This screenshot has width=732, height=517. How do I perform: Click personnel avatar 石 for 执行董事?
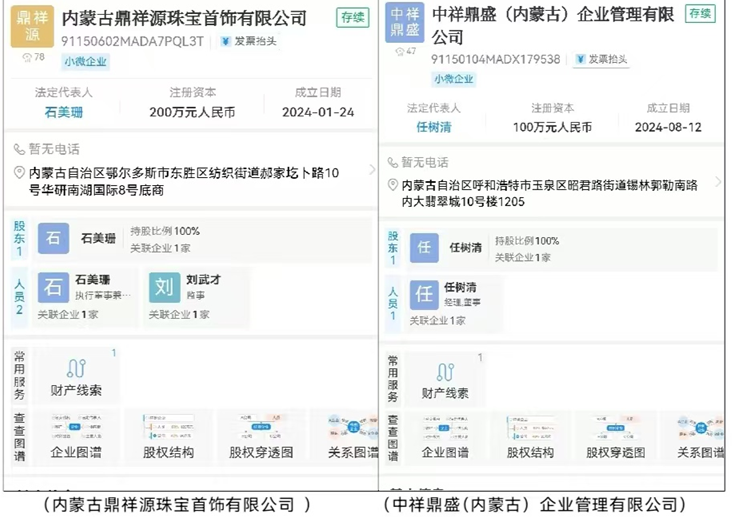(x=53, y=287)
